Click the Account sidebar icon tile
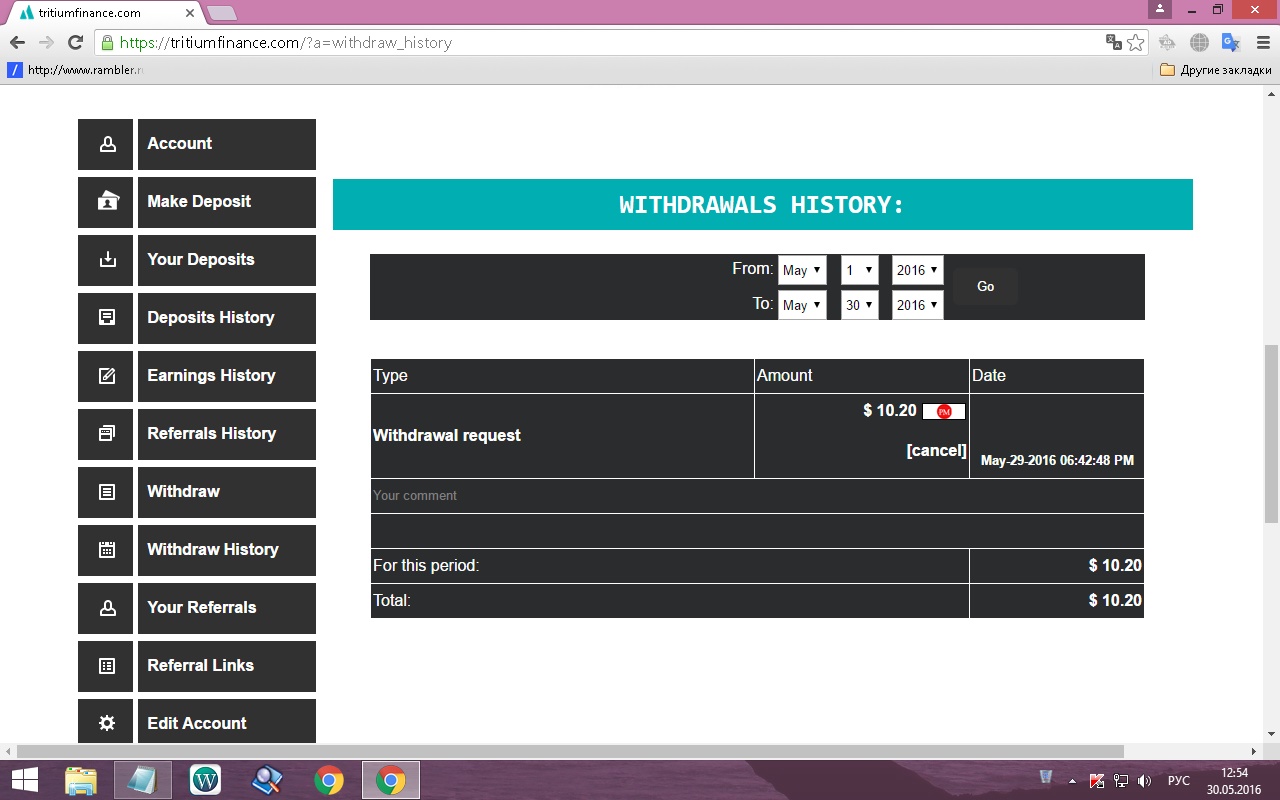Viewport: 1280px width, 800px height. pos(105,144)
